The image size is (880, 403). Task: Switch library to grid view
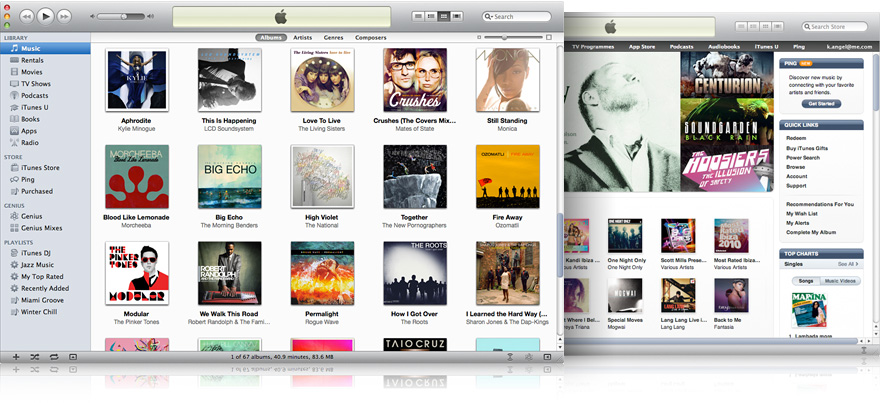[x=443, y=16]
